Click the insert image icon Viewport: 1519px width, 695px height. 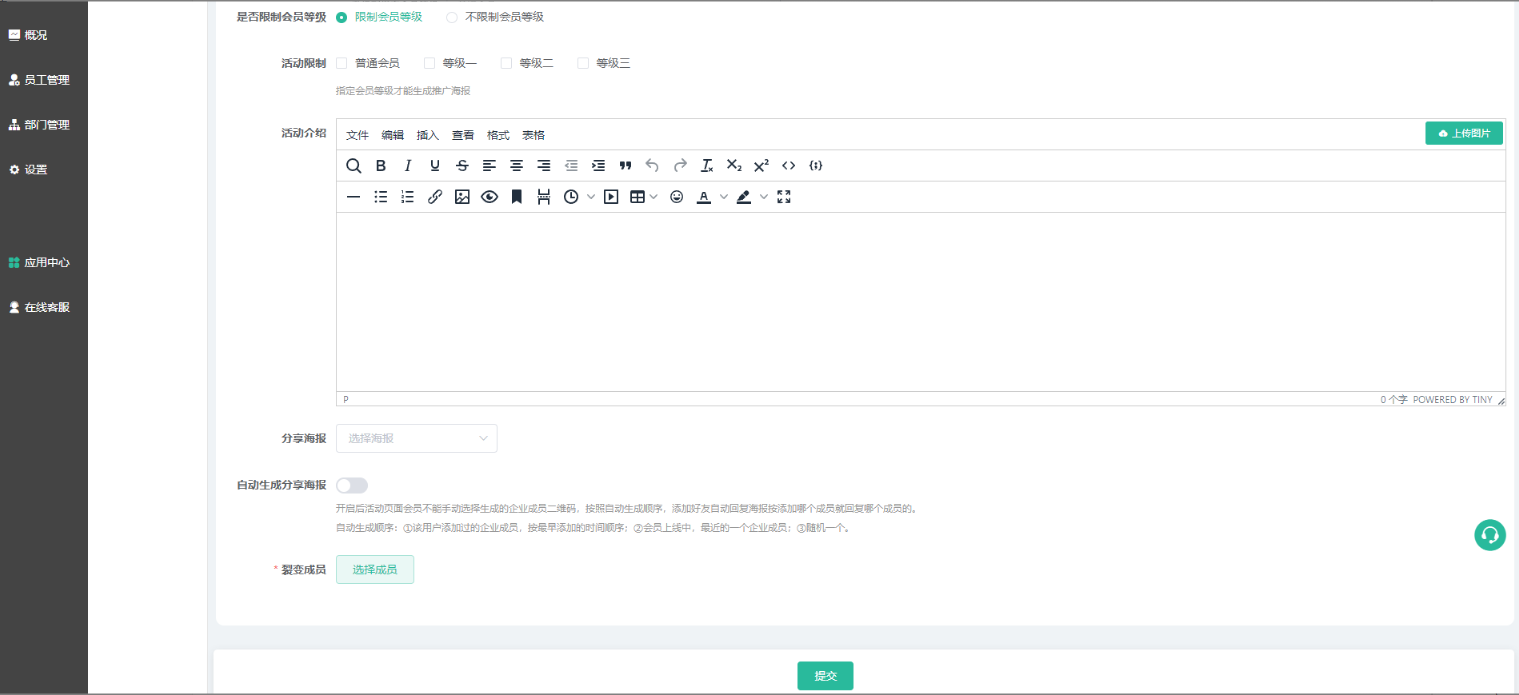(462, 197)
